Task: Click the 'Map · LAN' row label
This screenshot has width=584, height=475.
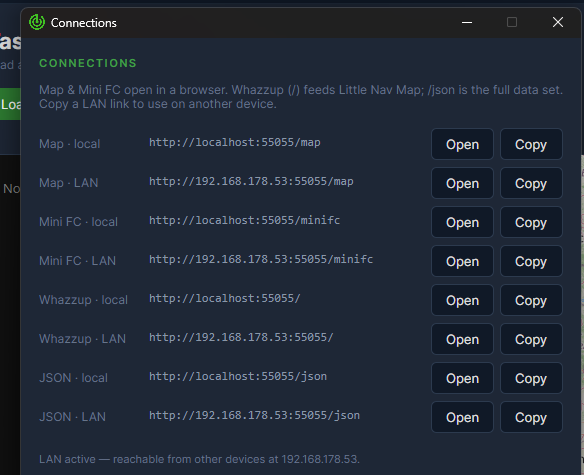Action: click(x=69, y=183)
